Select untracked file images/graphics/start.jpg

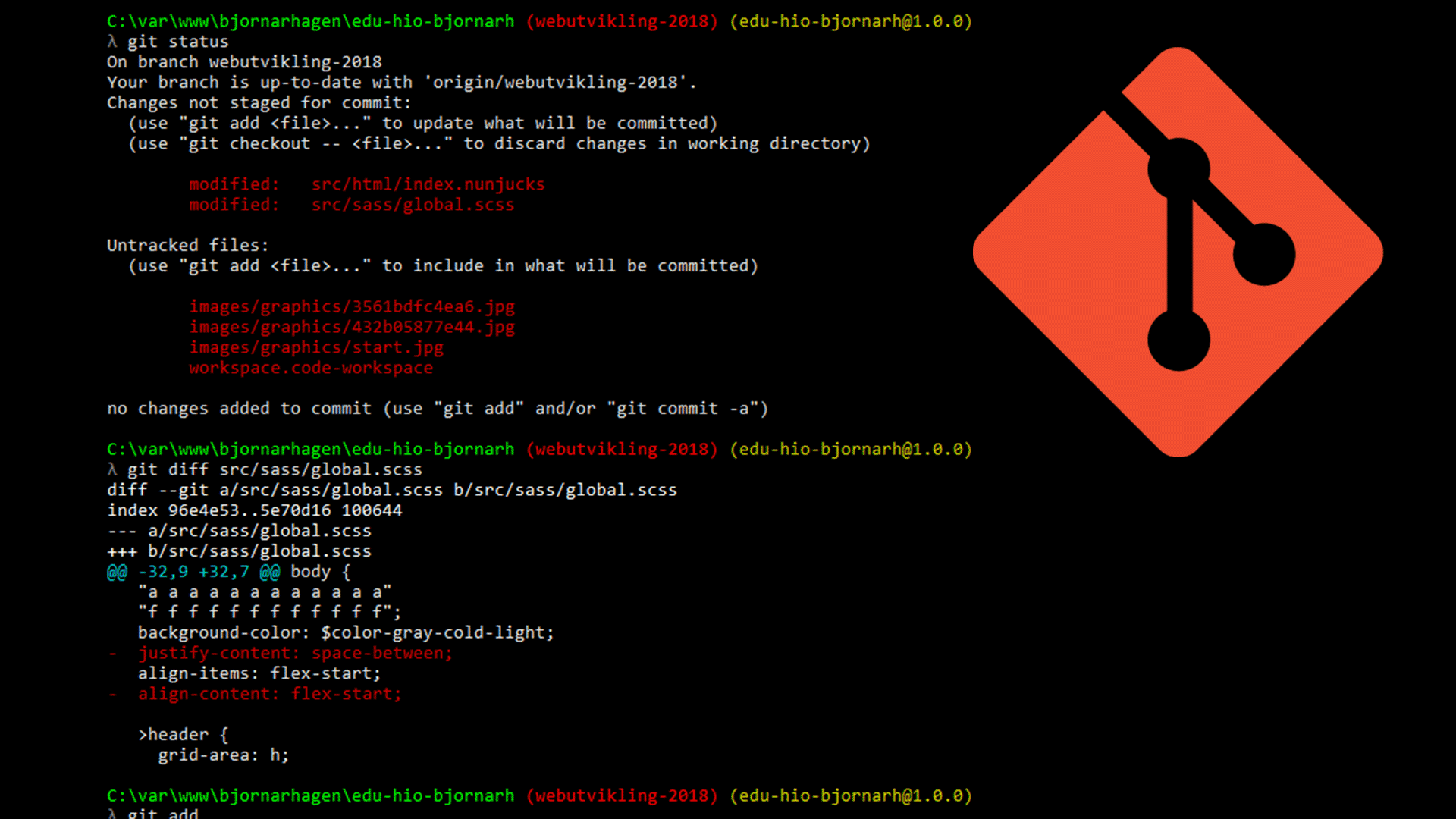click(316, 348)
